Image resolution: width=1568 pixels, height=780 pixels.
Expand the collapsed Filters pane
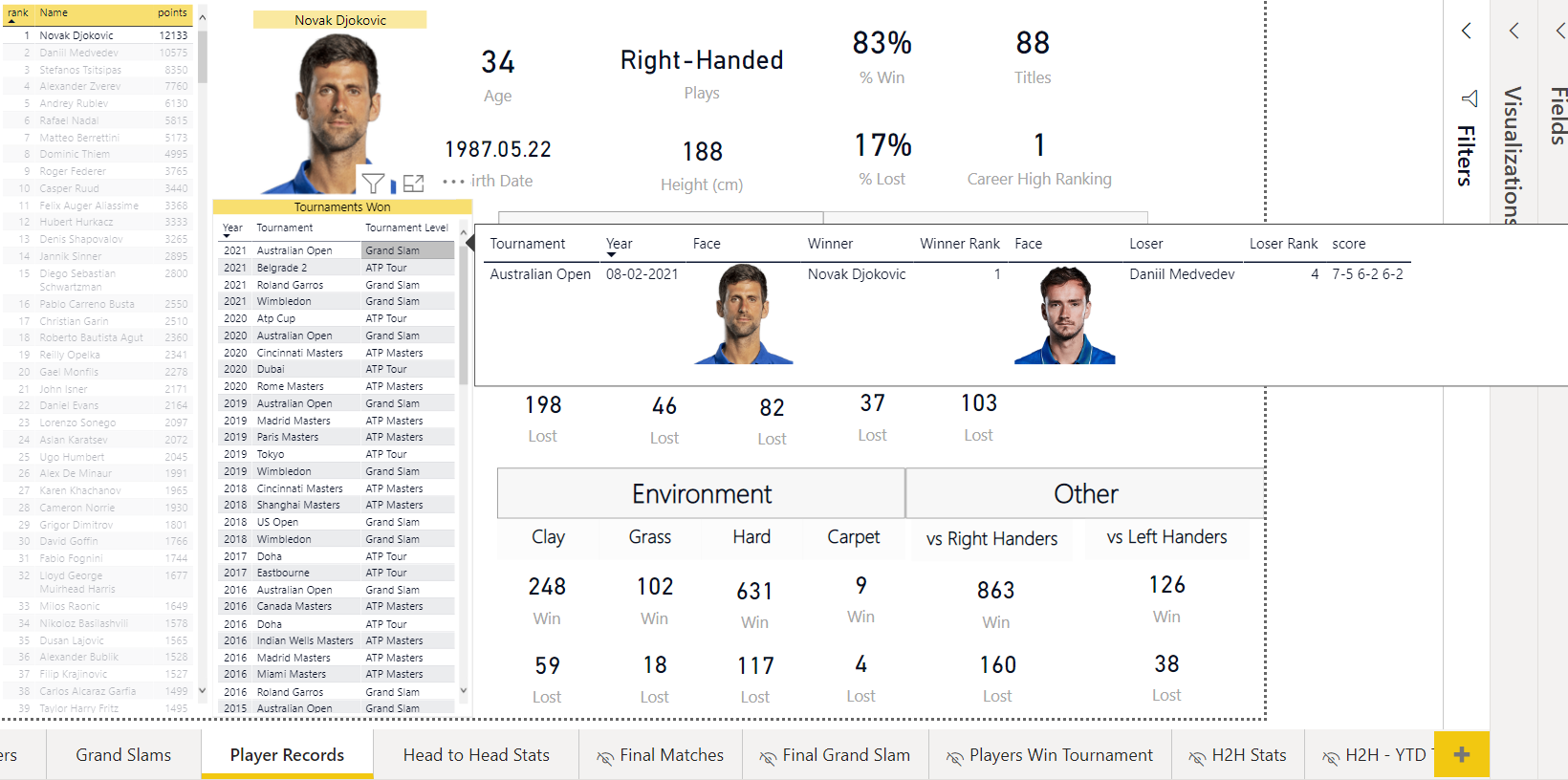tap(1470, 98)
